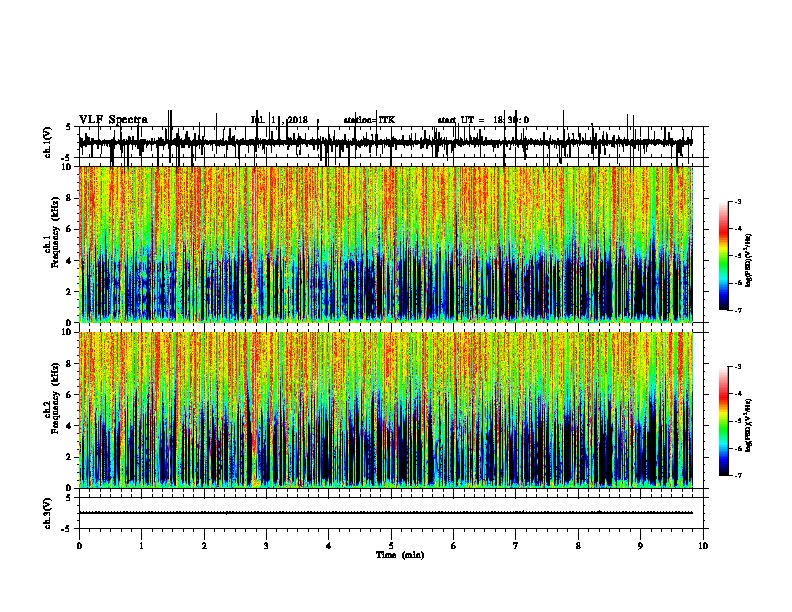Click time axis tick label '4'

[x=329, y=546]
